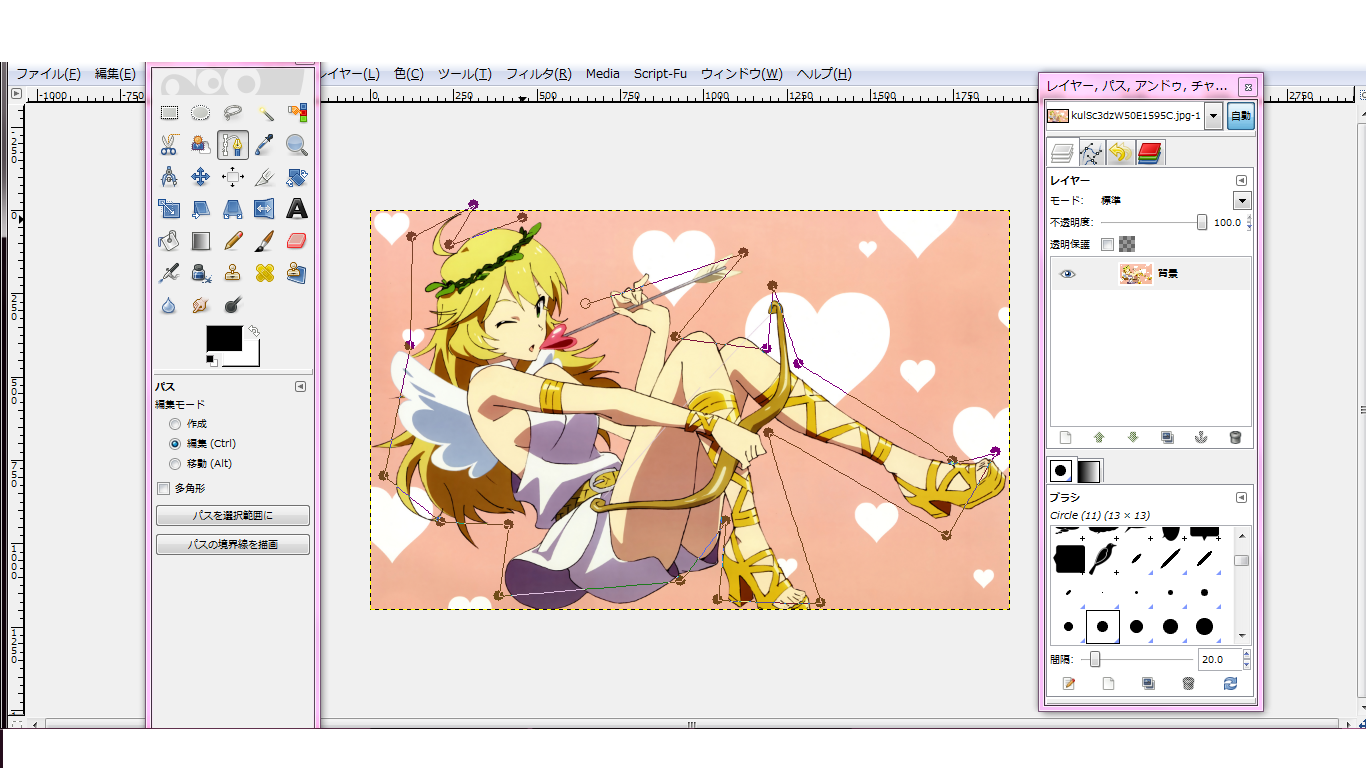Screen dimensions: 1366x768
Task: Click the black foreground color swatch
Action: 224,338
